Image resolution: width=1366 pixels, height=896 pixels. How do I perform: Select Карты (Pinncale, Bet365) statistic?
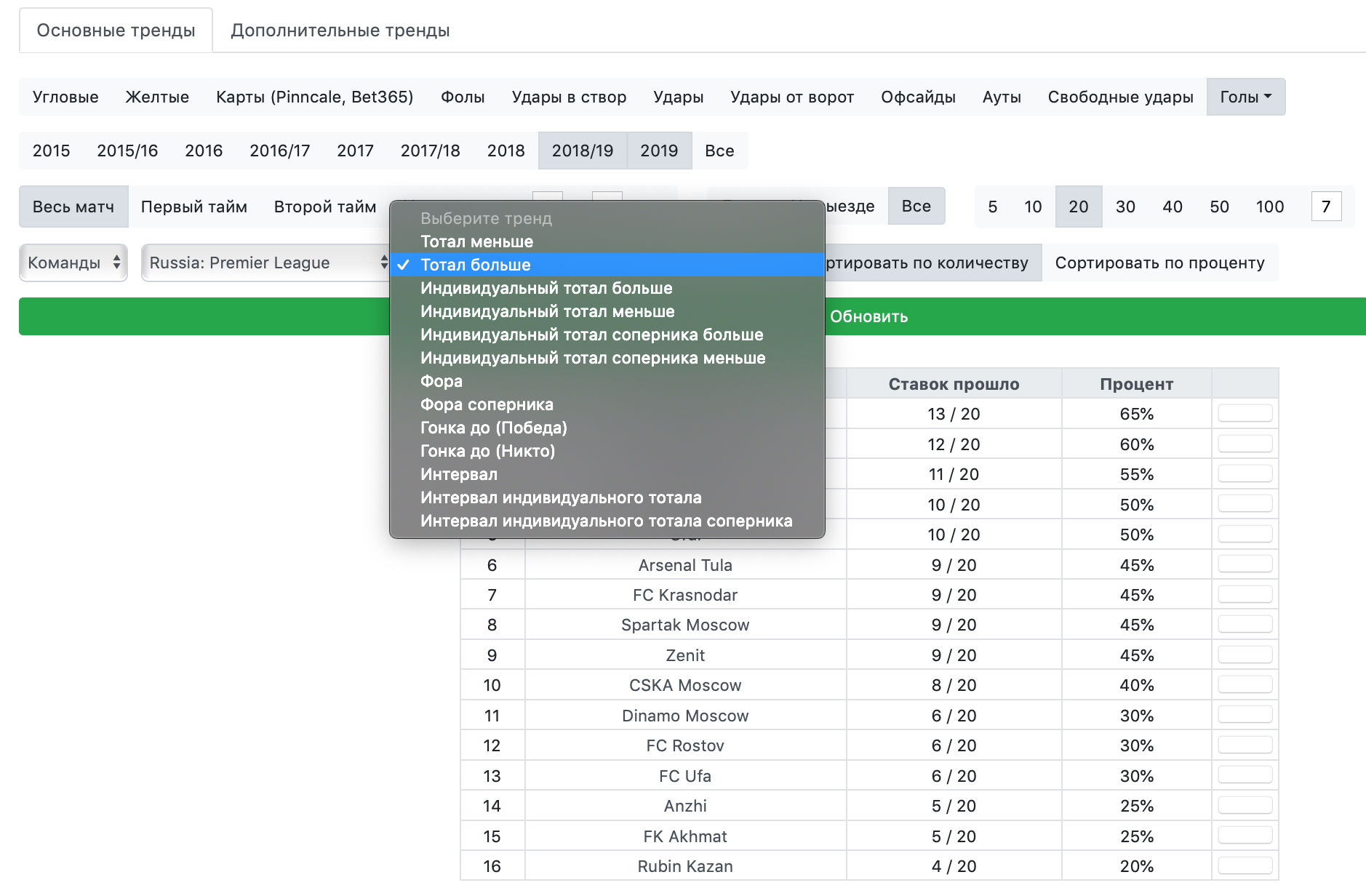pos(314,97)
